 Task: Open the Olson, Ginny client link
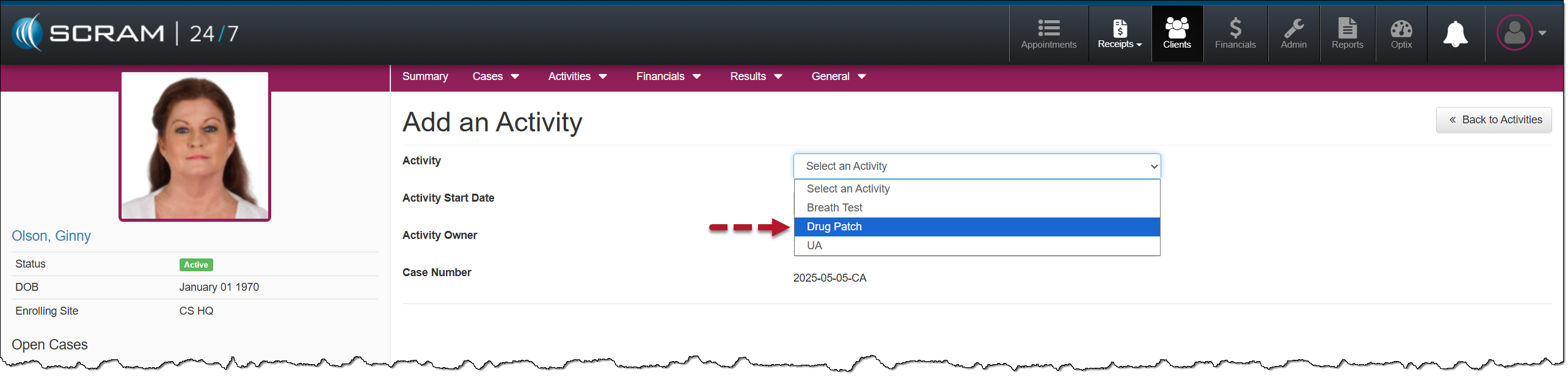click(51, 236)
